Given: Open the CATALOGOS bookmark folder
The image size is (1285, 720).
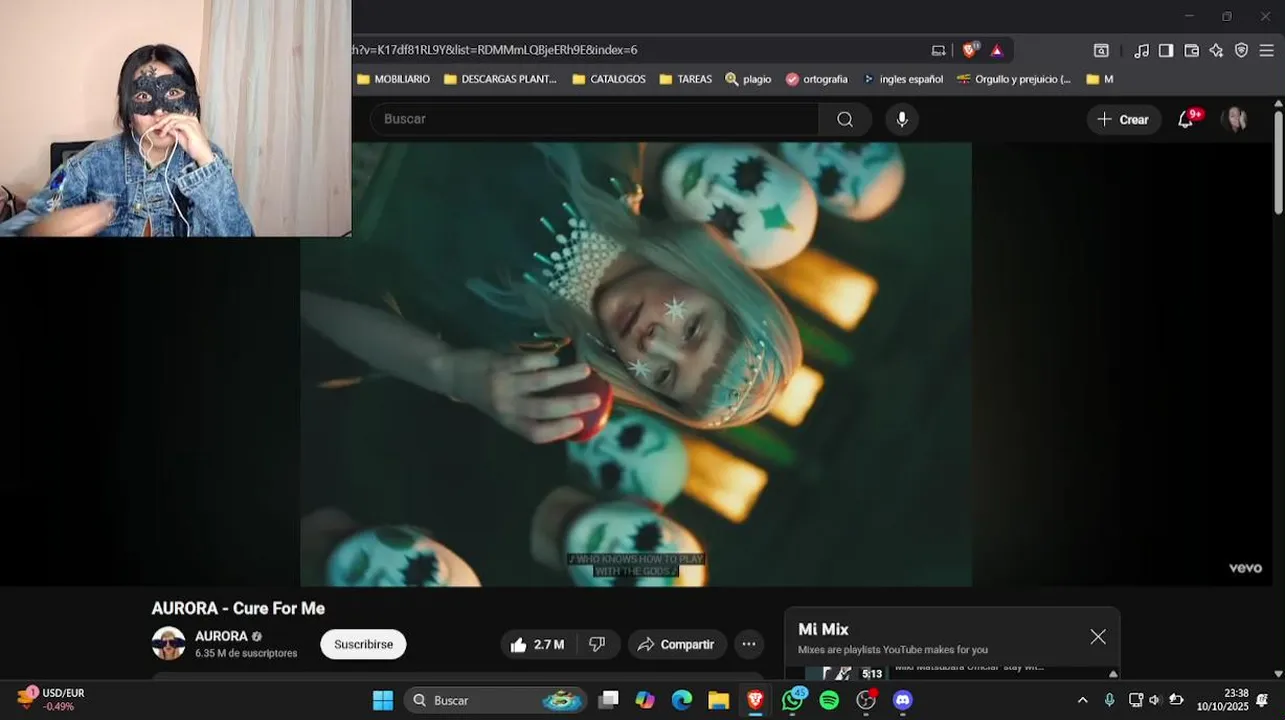Looking at the screenshot, I should tap(609, 79).
